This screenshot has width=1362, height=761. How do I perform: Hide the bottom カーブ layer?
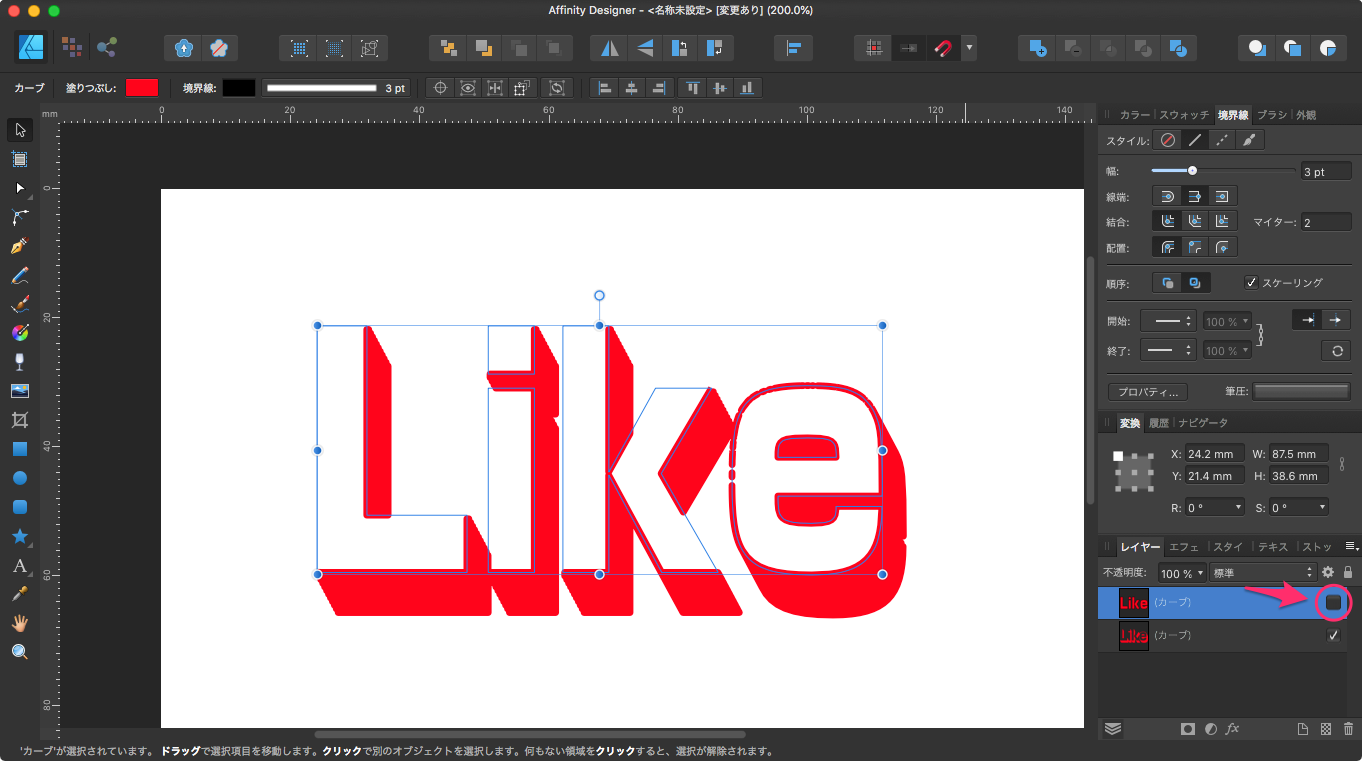1333,636
